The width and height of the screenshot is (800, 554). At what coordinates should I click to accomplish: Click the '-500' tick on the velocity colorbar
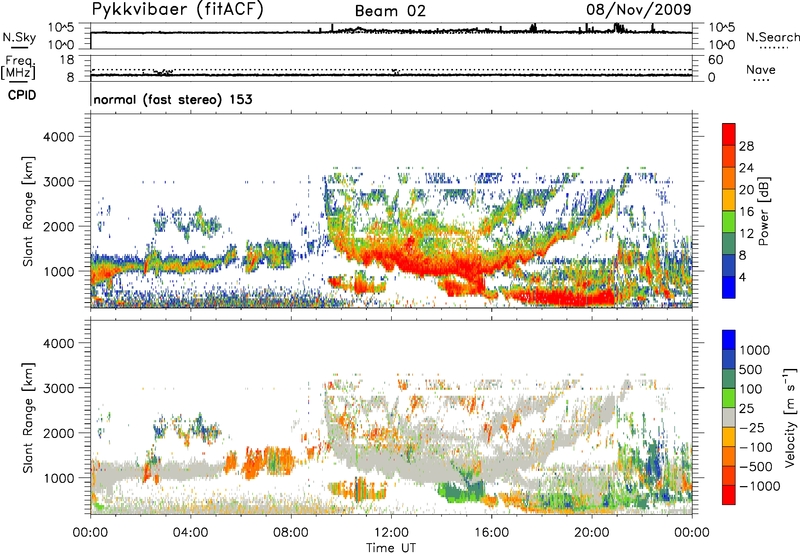click(x=756, y=466)
